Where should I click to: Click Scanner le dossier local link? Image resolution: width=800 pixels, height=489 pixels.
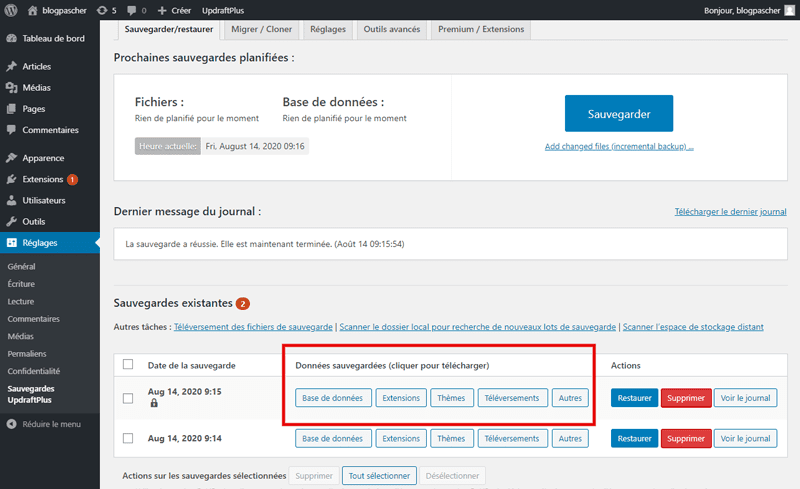pos(478,327)
